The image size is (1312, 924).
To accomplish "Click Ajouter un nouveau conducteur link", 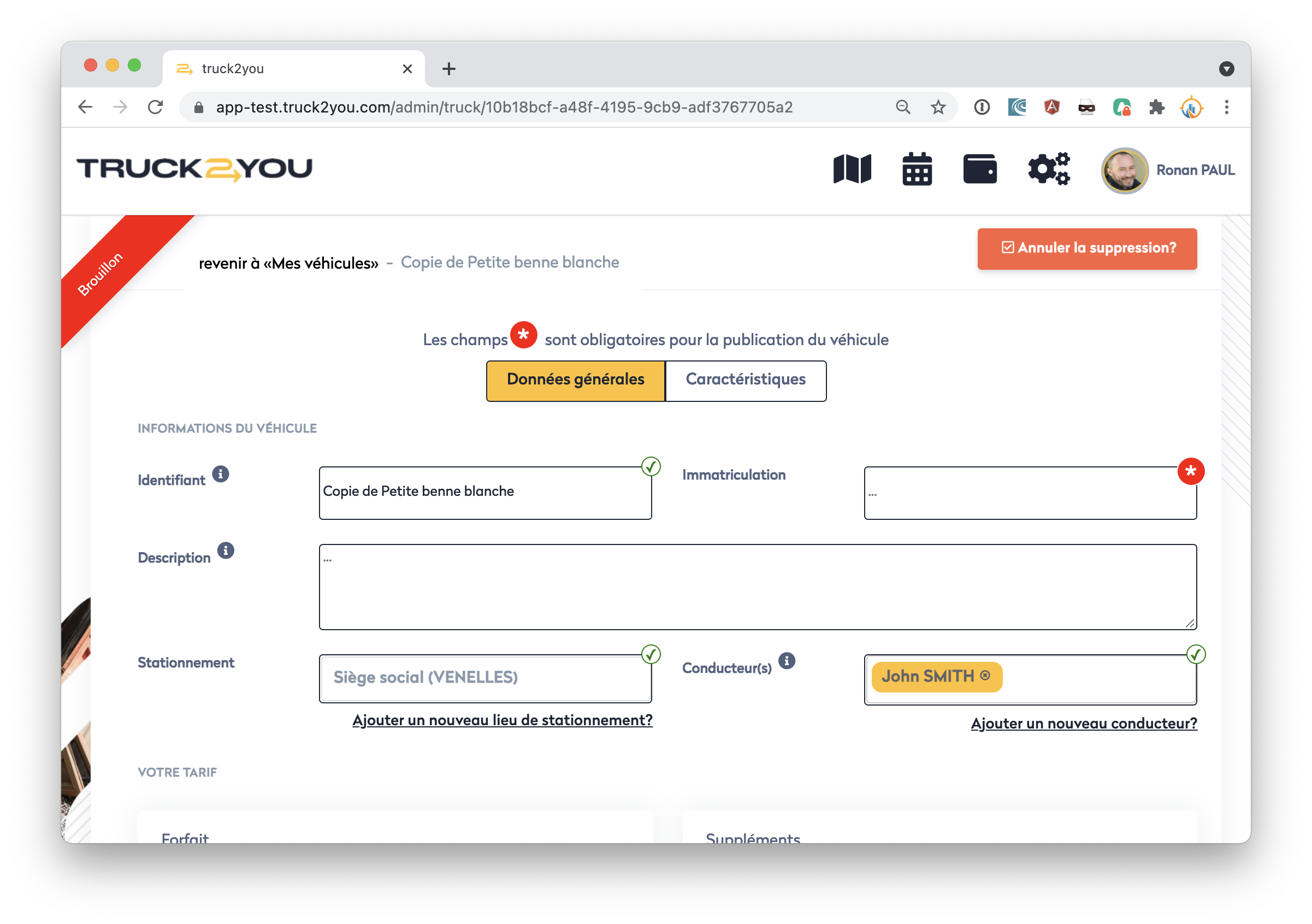I will pyautogui.click(x=1084, y=724).
